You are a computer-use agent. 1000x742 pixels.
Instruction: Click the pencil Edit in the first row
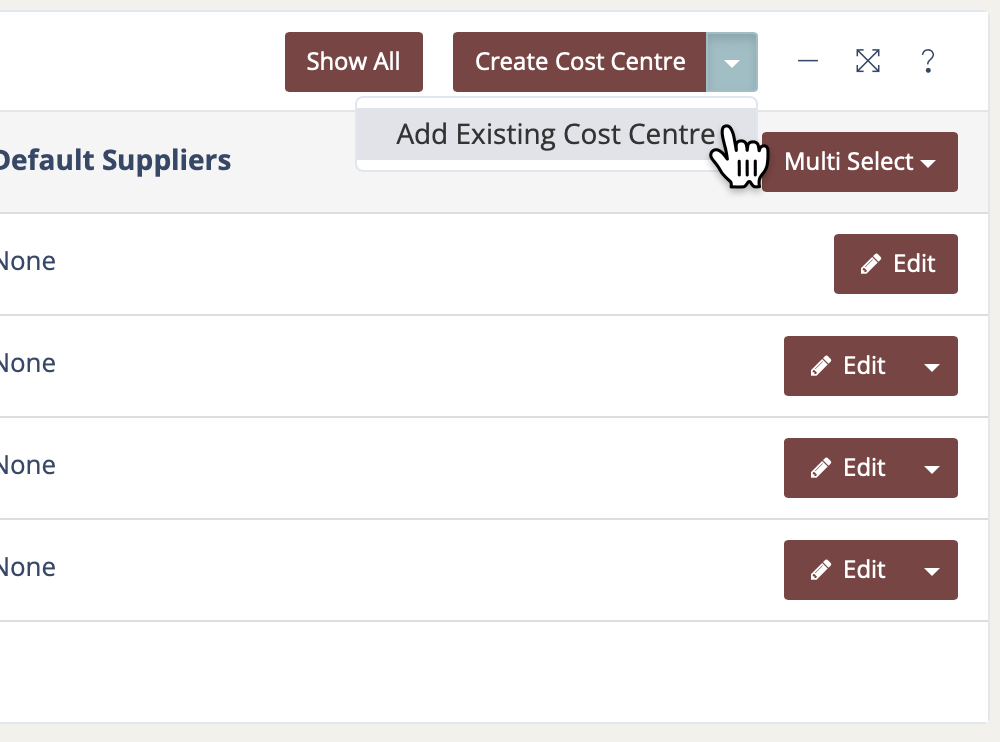coord(896,264)
